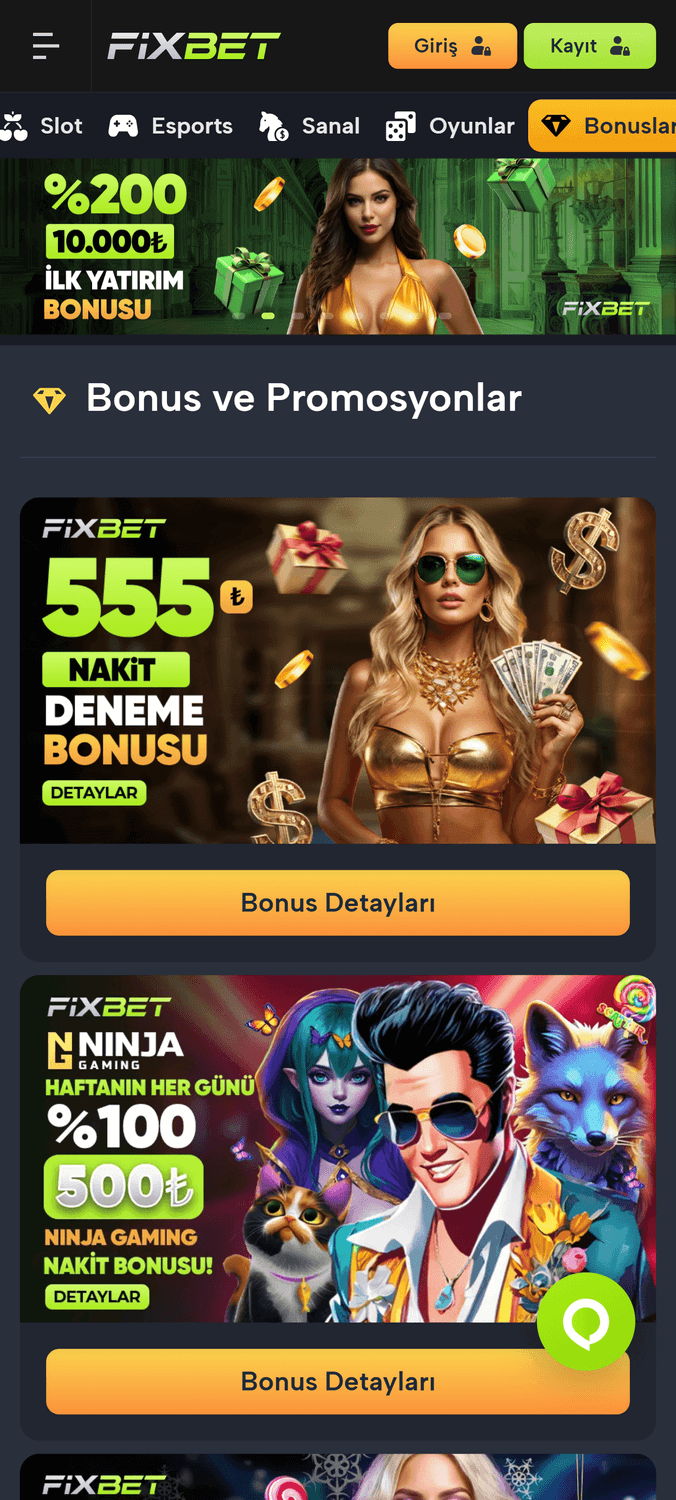Click the Kayıt register button
676x1500 pixels.
point(590,46)
